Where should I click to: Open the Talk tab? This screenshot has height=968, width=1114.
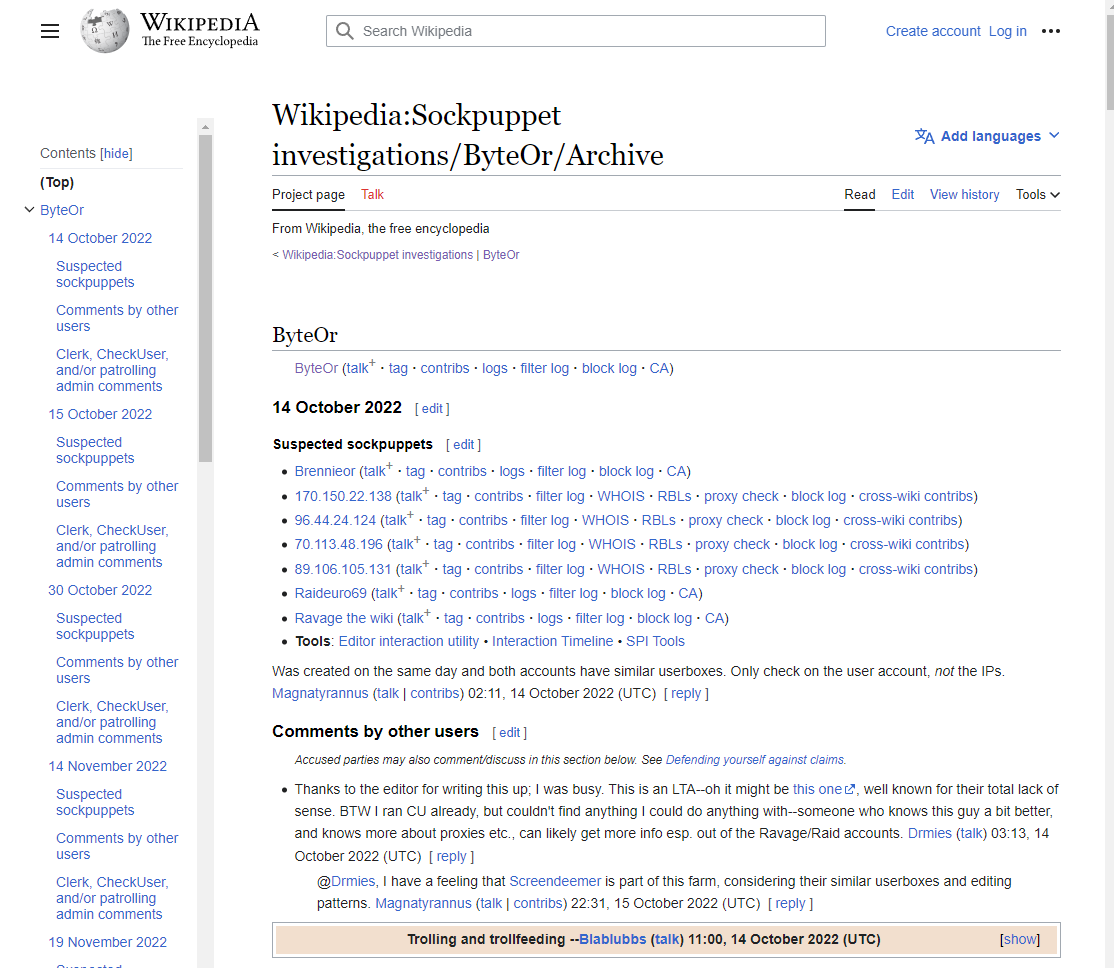[372, 195]
